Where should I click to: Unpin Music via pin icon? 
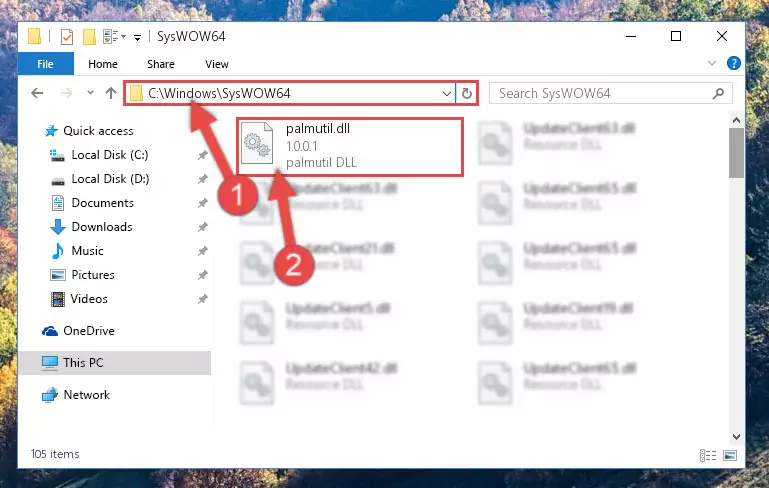click(203, 252)
